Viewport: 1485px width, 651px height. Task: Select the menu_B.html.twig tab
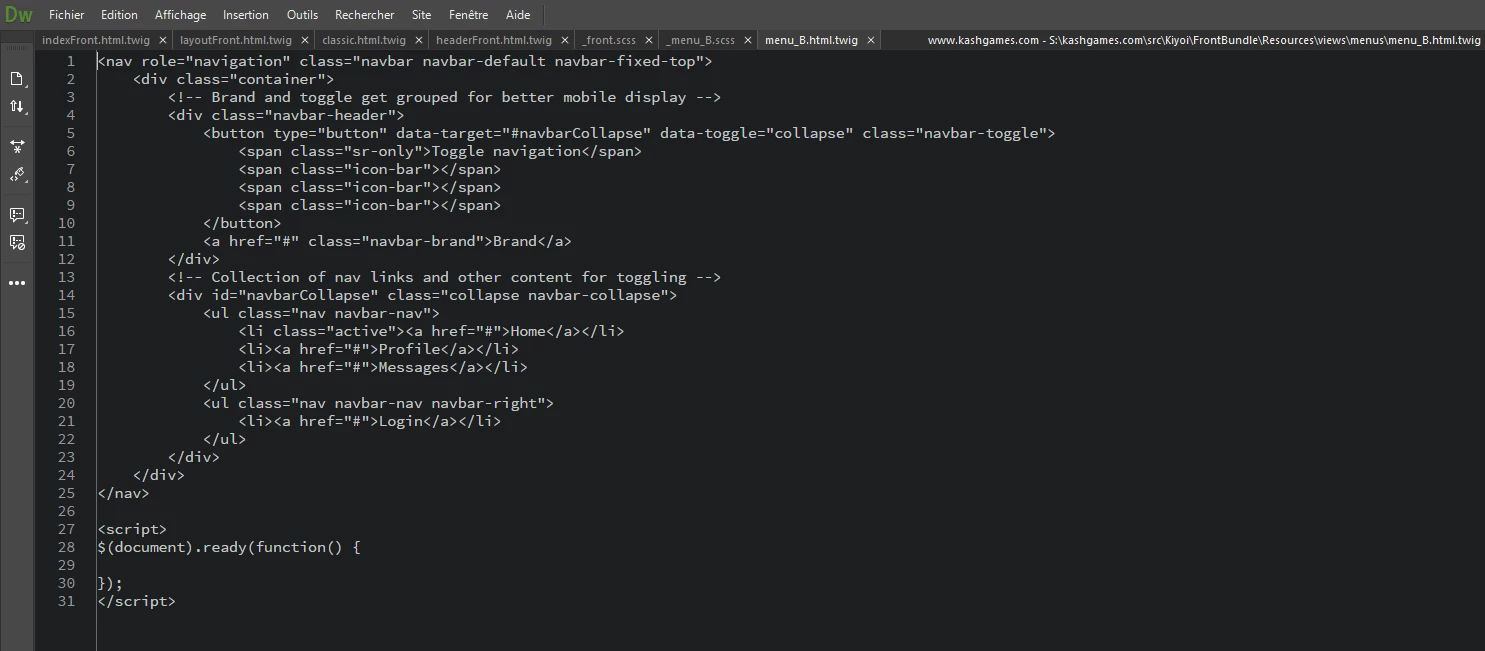point(811,41)
